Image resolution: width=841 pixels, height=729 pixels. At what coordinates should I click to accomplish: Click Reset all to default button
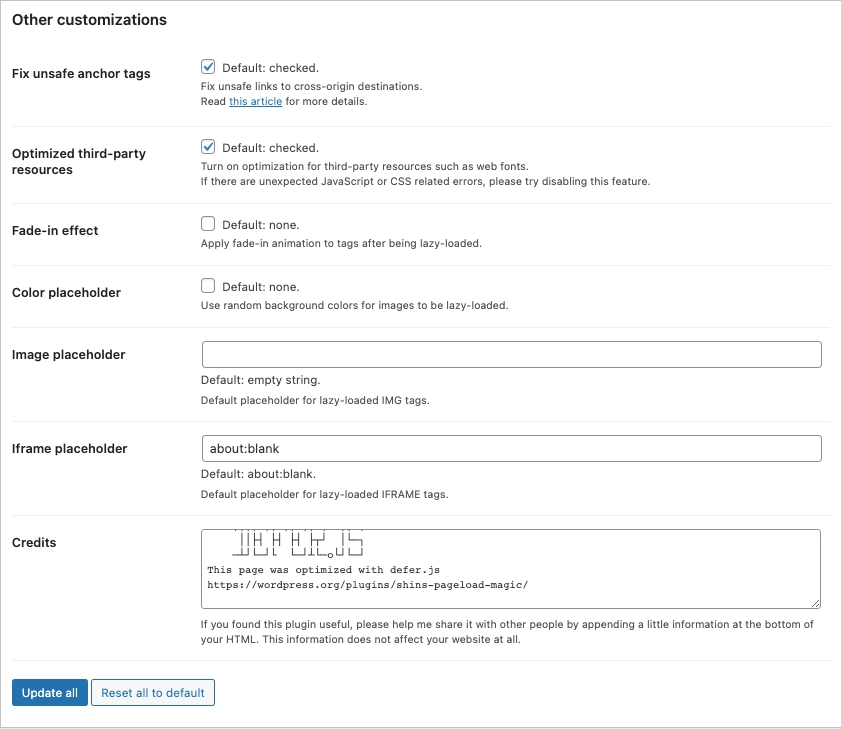click(153, 693)
